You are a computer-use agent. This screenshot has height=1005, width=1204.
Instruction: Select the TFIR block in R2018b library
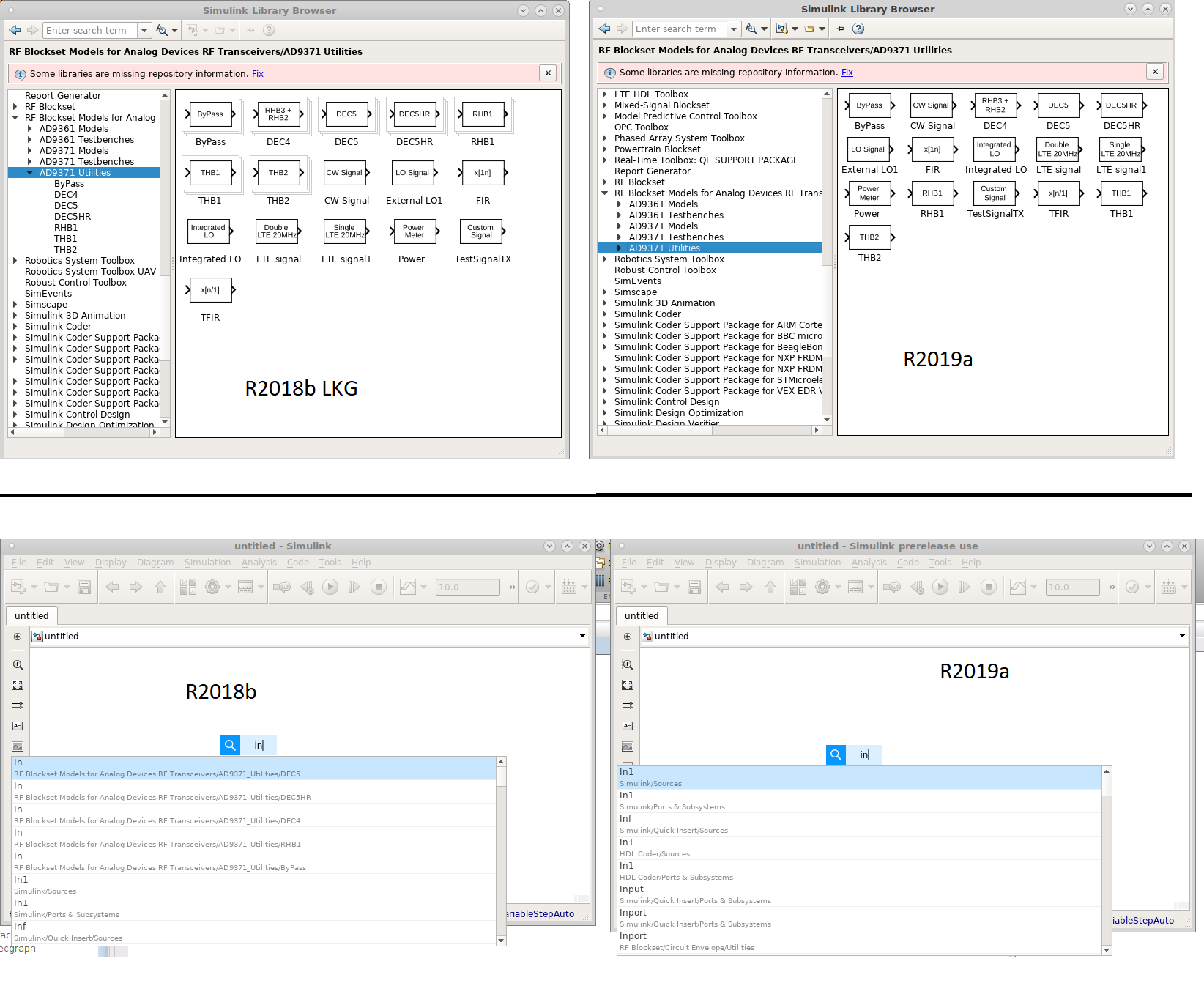(210, 290)
